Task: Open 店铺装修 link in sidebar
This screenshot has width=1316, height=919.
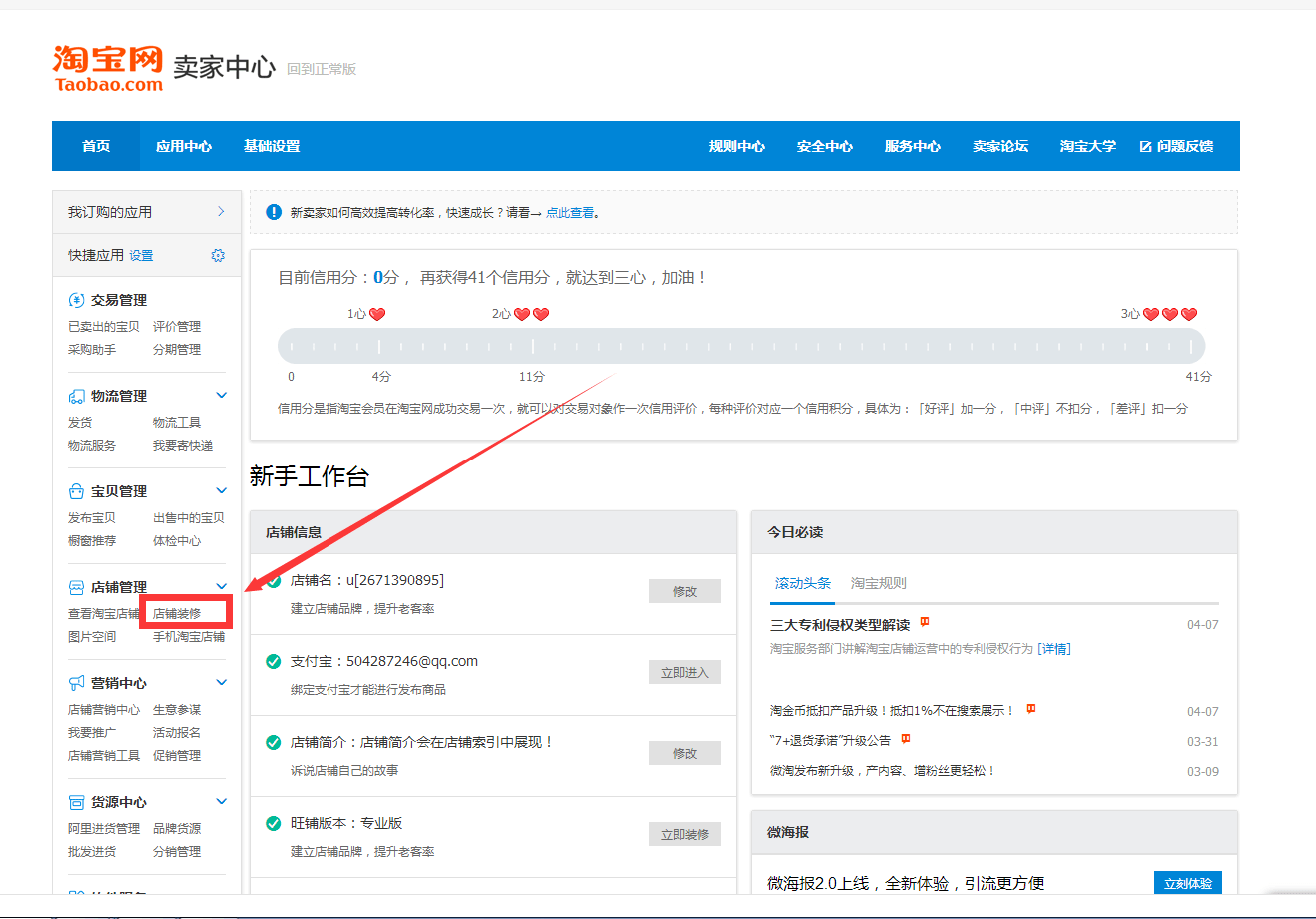Action: tap(177, 613)
